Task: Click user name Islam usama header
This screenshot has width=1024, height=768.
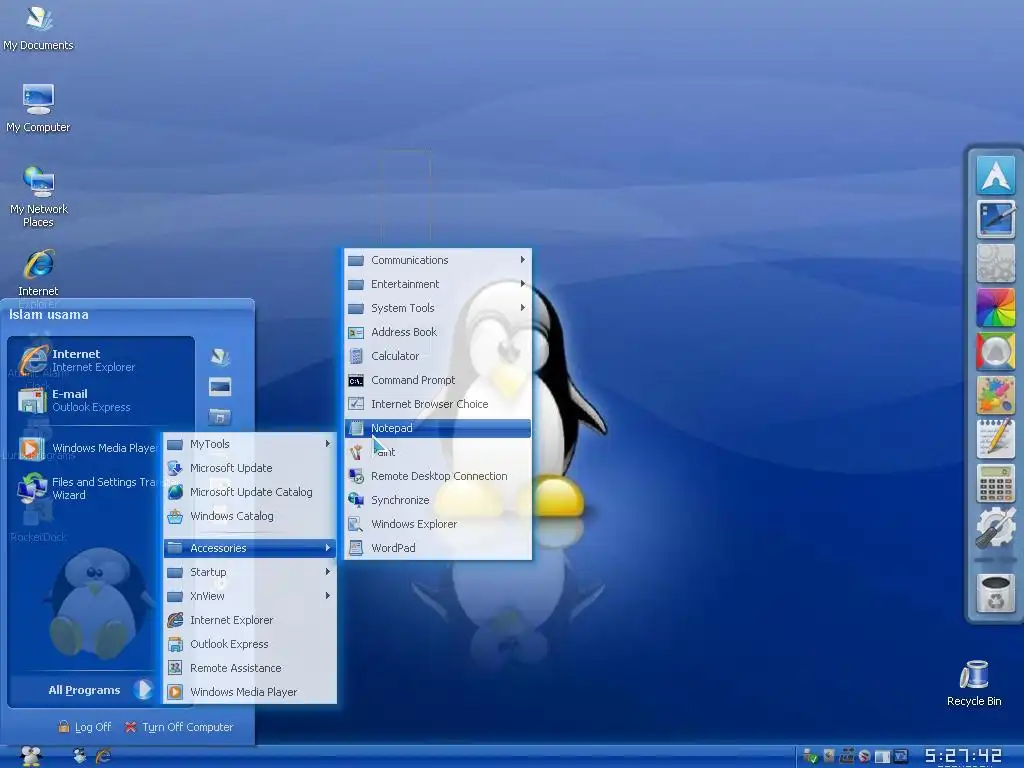Action: point(49,315)
